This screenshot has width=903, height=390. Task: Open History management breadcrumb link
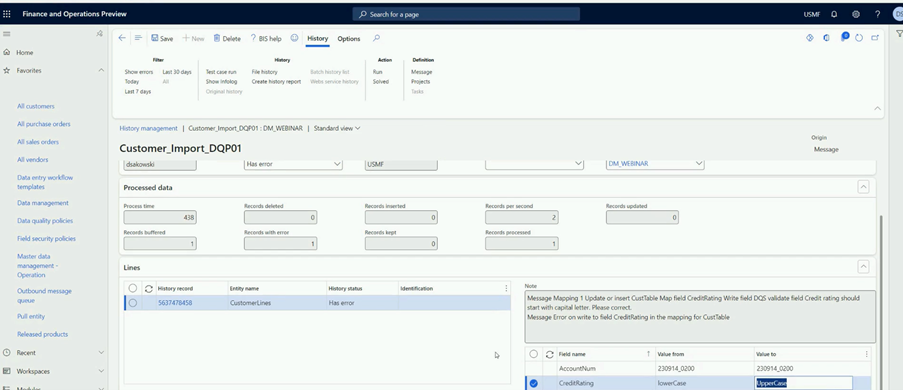tap(149, 128)
